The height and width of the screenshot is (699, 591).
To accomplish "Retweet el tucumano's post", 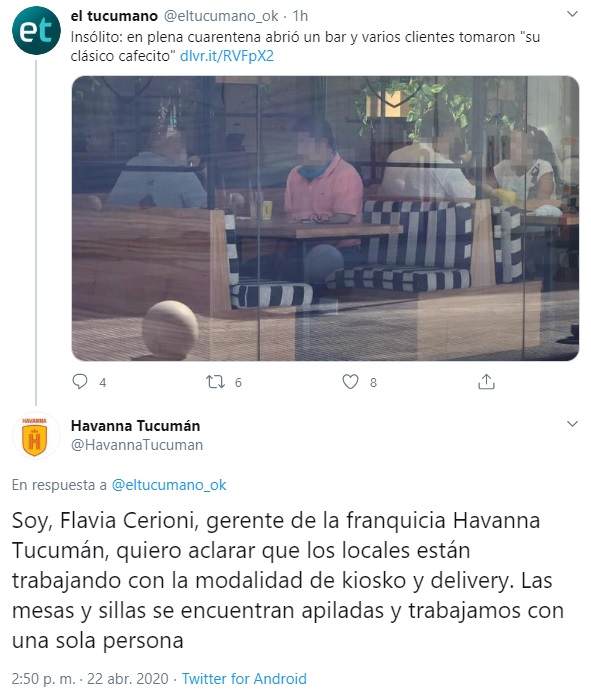I will pos(215,382).
